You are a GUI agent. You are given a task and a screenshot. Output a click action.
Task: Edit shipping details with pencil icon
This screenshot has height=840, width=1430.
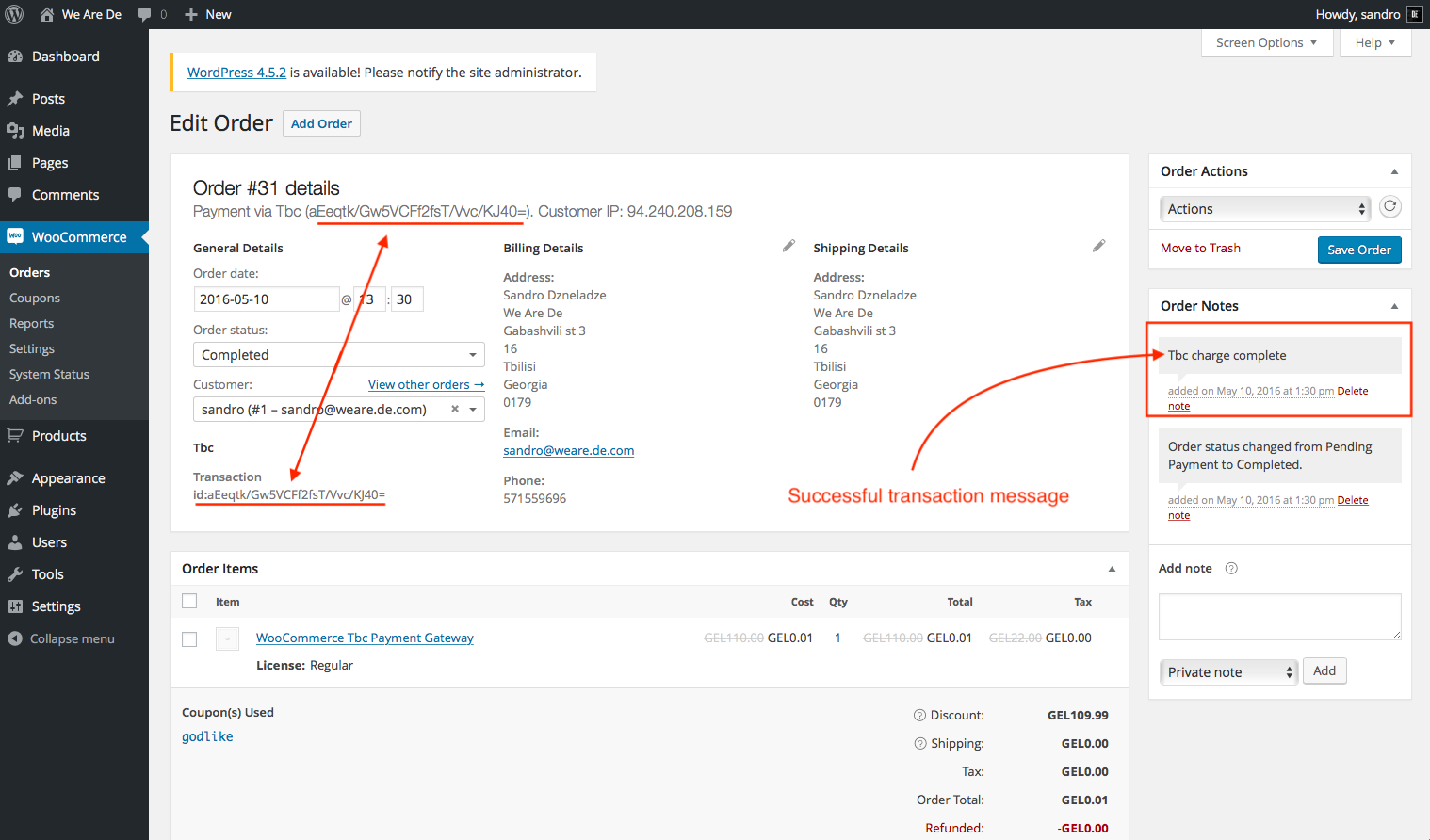click(x=1098, y=246)
